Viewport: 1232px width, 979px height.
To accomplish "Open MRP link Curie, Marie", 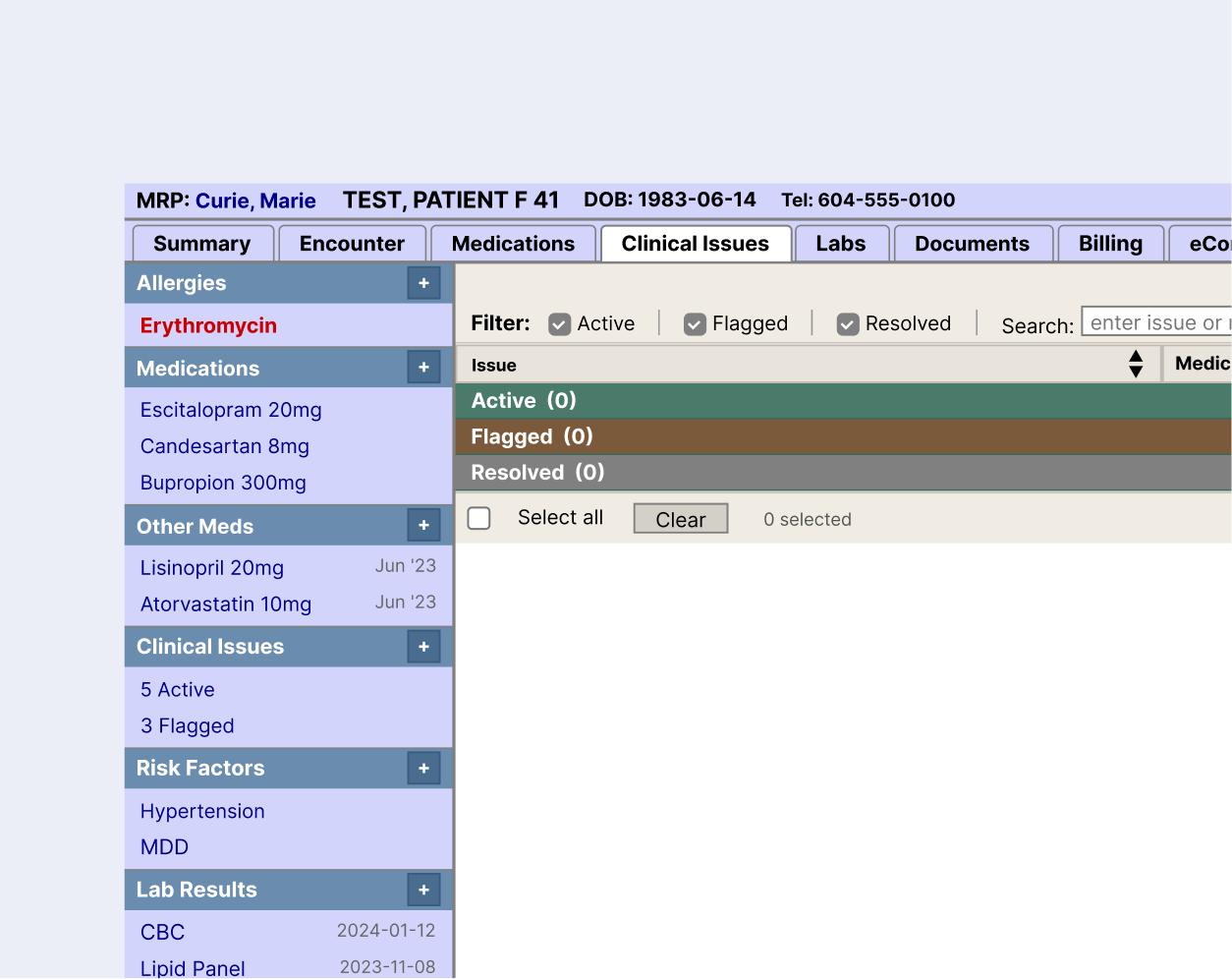I will [x=255, y=201].
